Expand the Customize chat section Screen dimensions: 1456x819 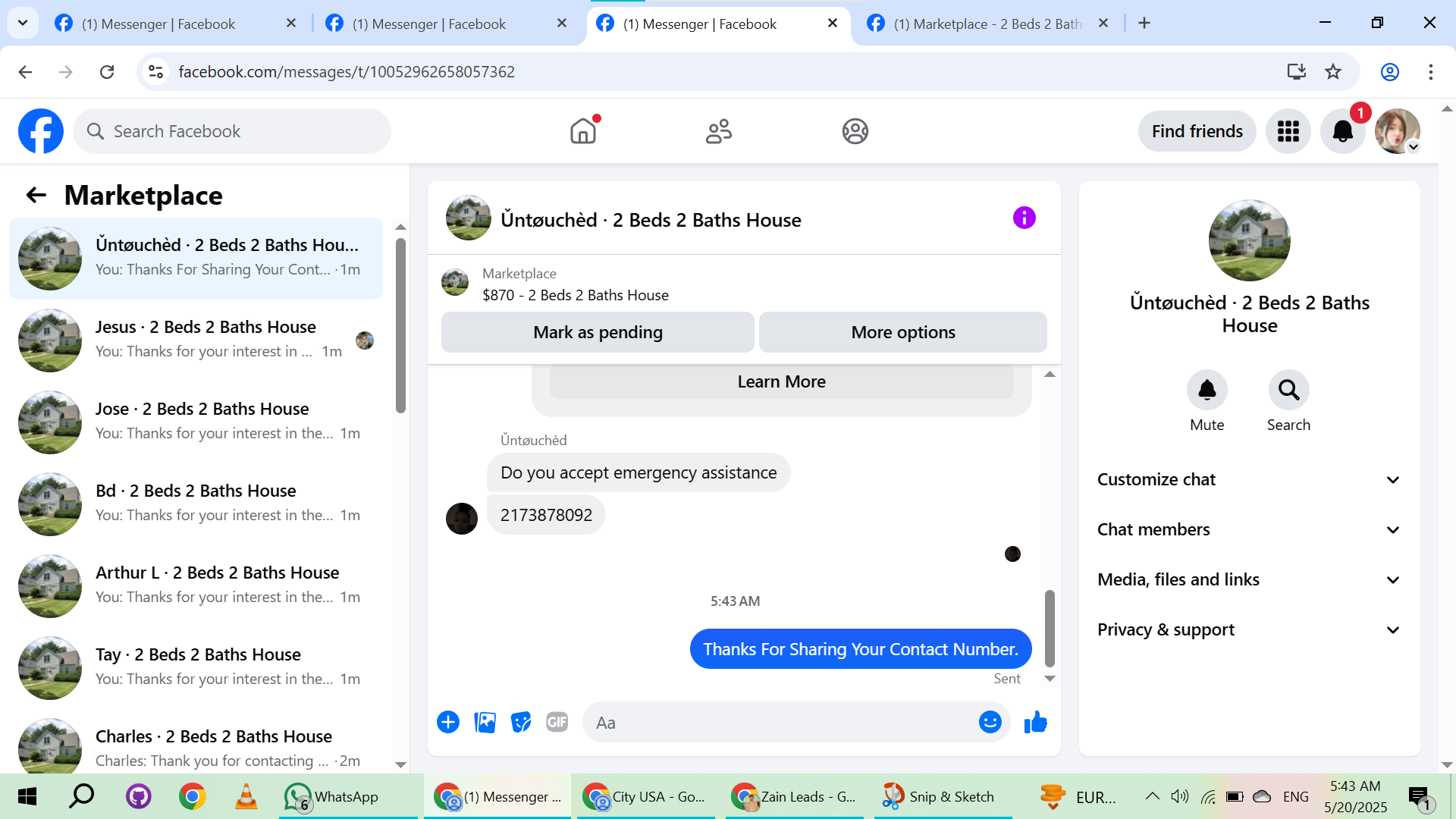pyautogui.click(x=1249, y=479)
